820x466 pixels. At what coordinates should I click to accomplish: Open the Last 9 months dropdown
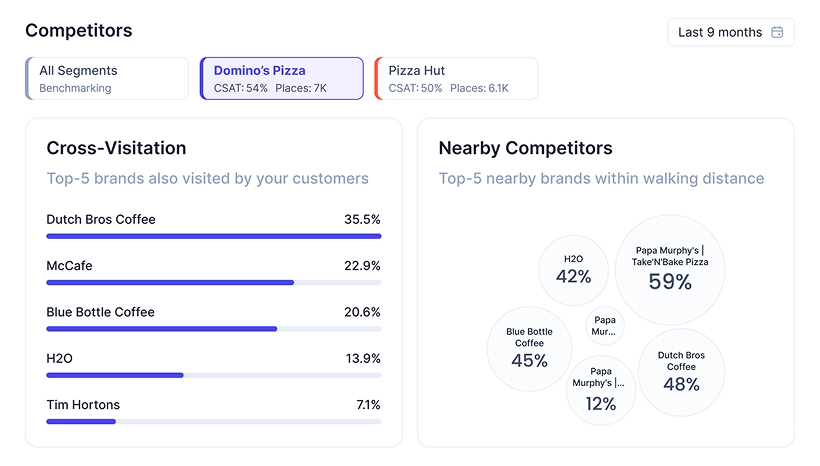[730, 32]
